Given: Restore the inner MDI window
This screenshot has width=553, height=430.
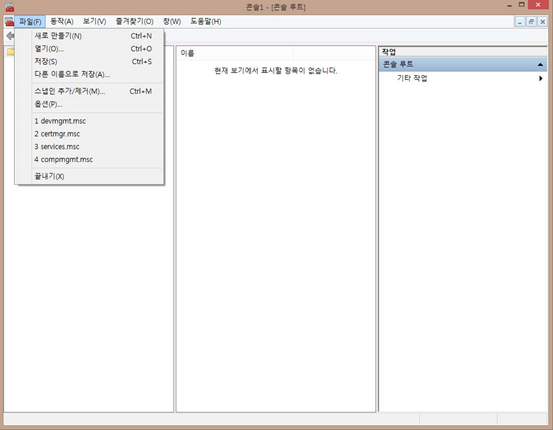Looking at the screenshot, I should [x=531, y=22].
